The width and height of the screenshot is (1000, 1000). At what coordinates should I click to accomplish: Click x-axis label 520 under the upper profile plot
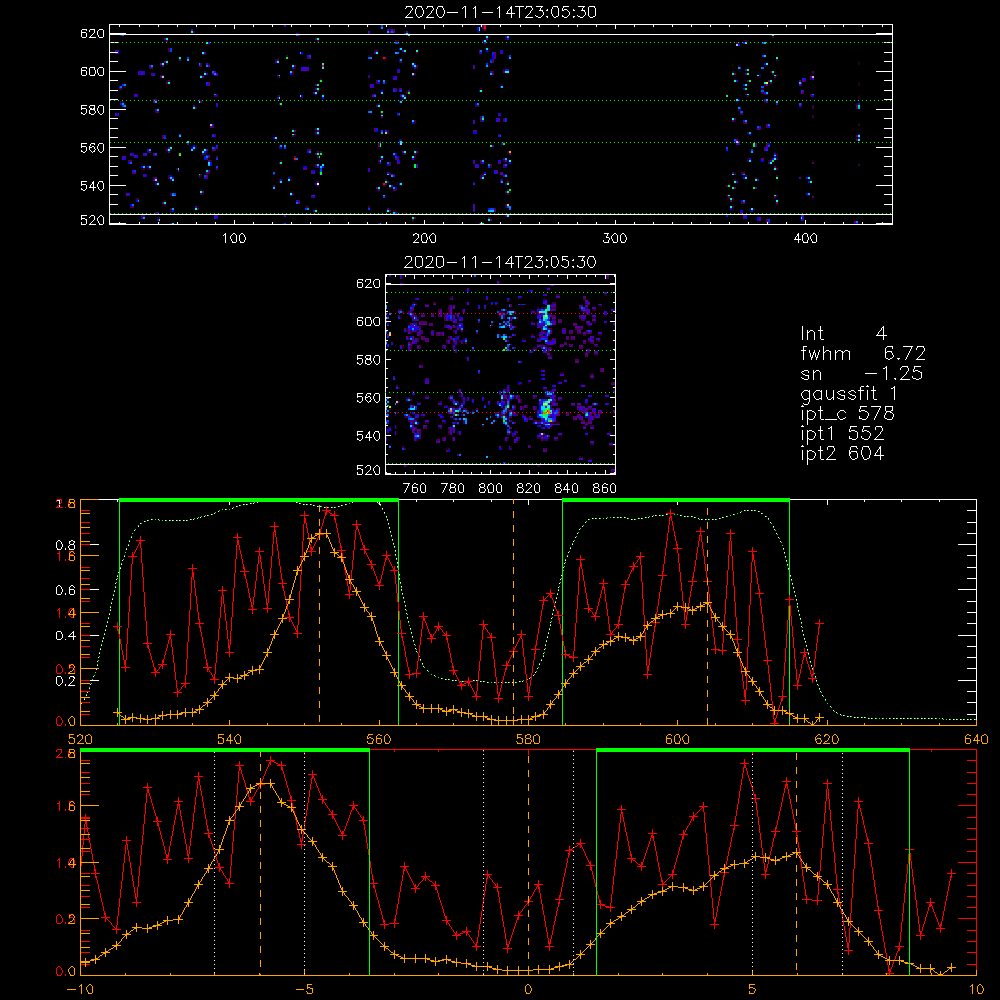(80, 739)
